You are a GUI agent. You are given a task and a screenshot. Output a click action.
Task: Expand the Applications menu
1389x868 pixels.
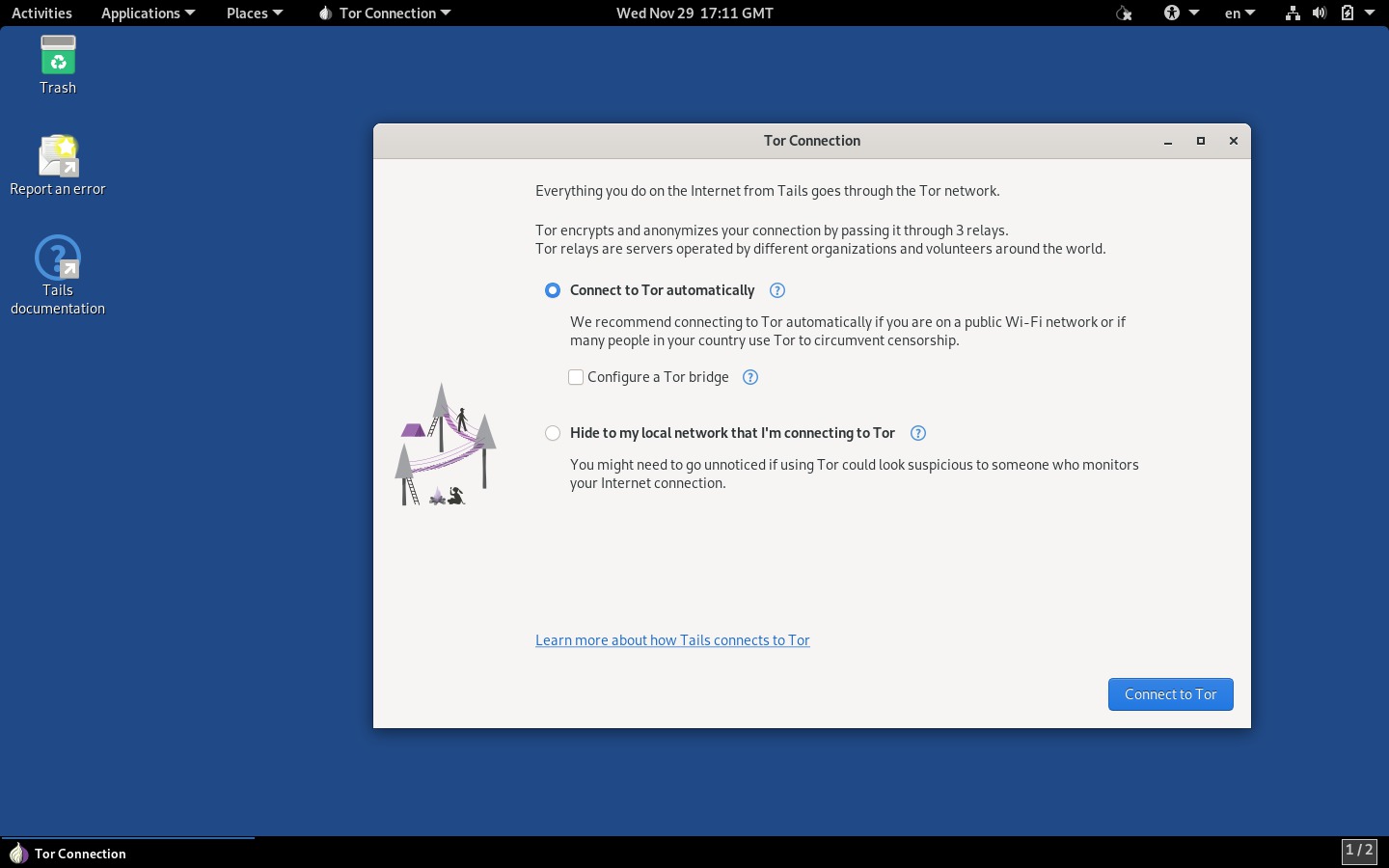(148, 13)
